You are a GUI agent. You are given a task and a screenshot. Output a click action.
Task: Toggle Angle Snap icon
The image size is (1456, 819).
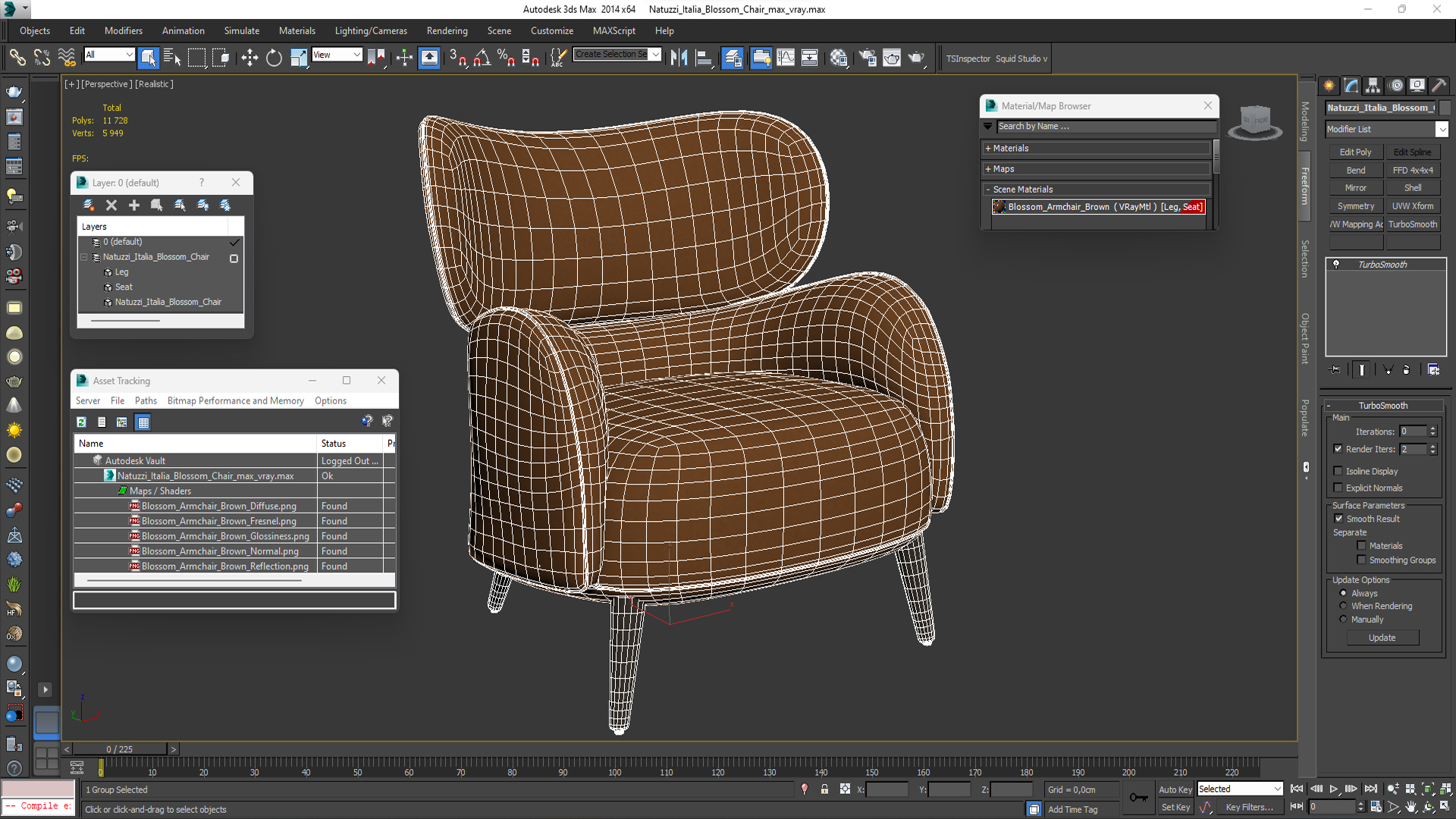(x=482, y=58)
